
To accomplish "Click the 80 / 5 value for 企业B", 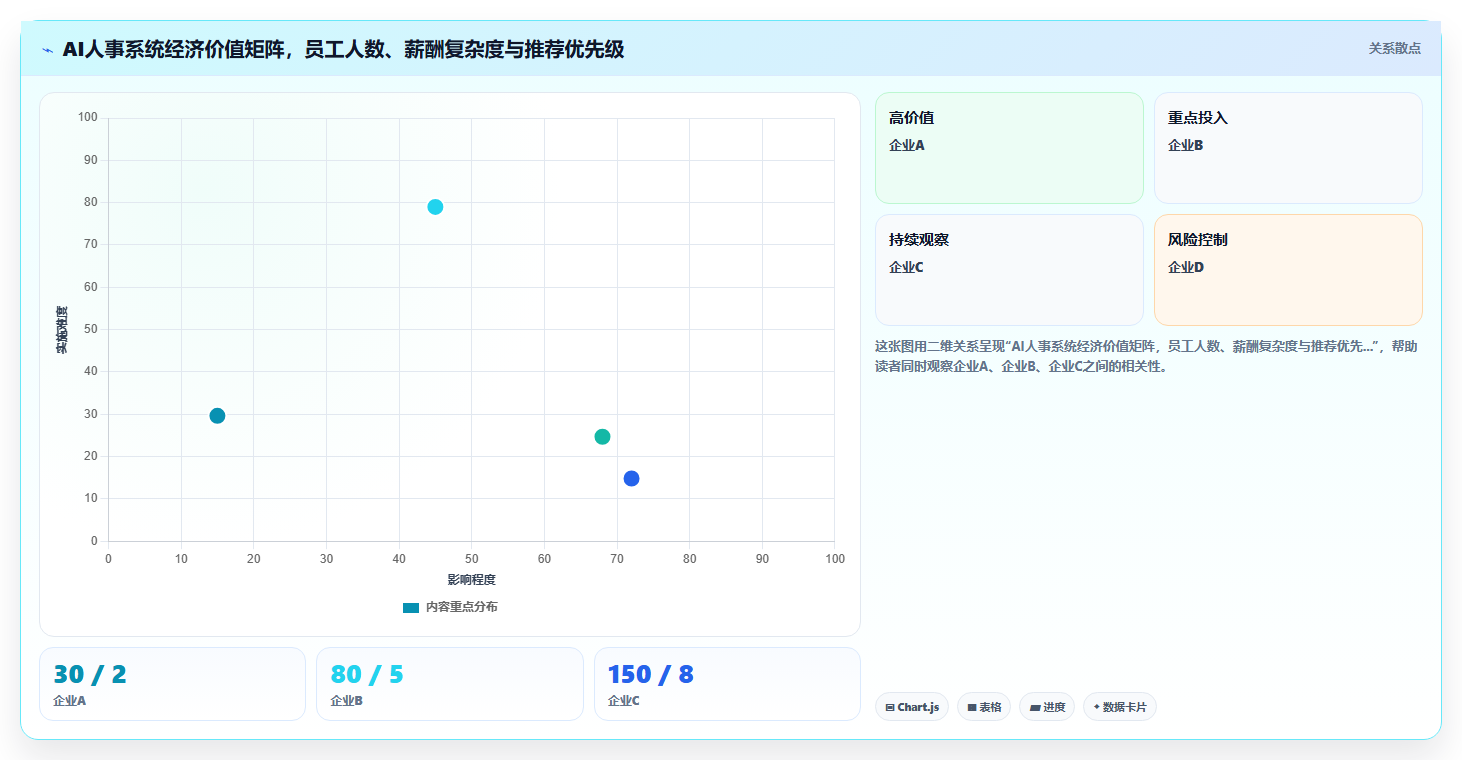I will 367,675.
